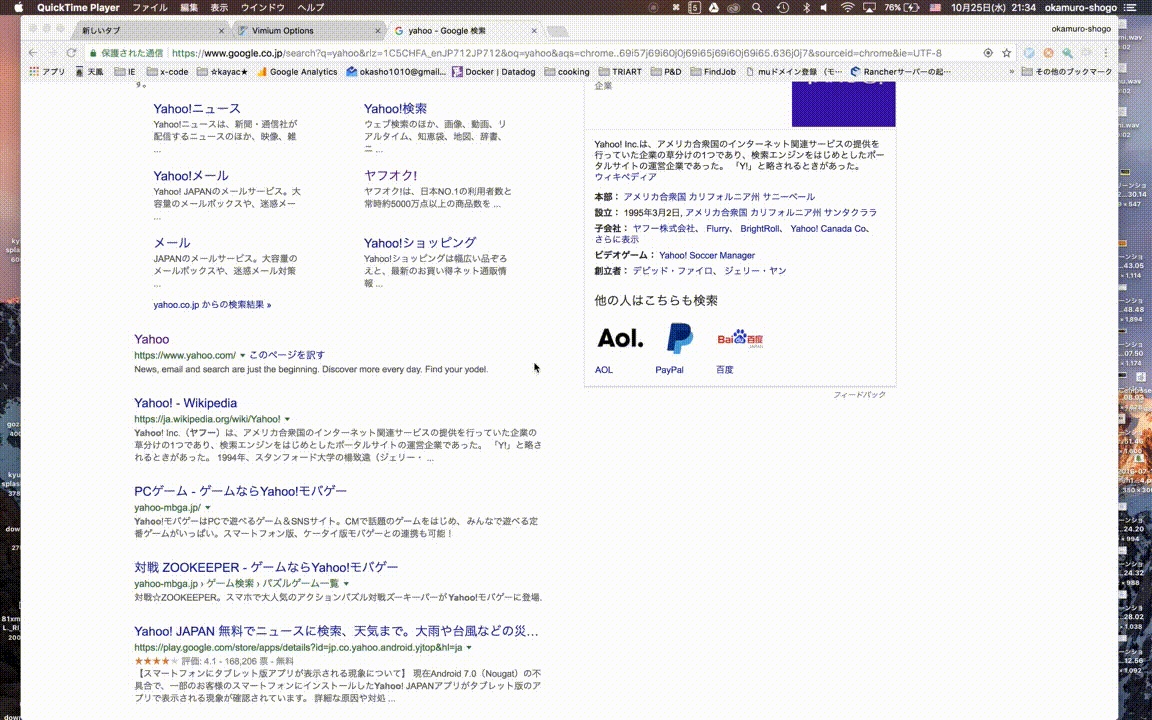Image resolution: width=1152 pixels, height=720 pixels.
Task: Click the Baidu 百度 logo thumbnail
Action: click(740, 338)
